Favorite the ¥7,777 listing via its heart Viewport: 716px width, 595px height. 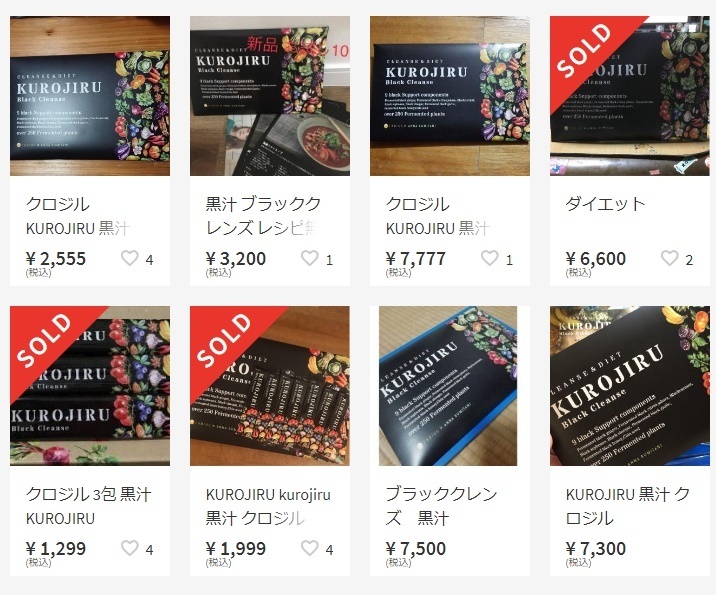point(490,258)
